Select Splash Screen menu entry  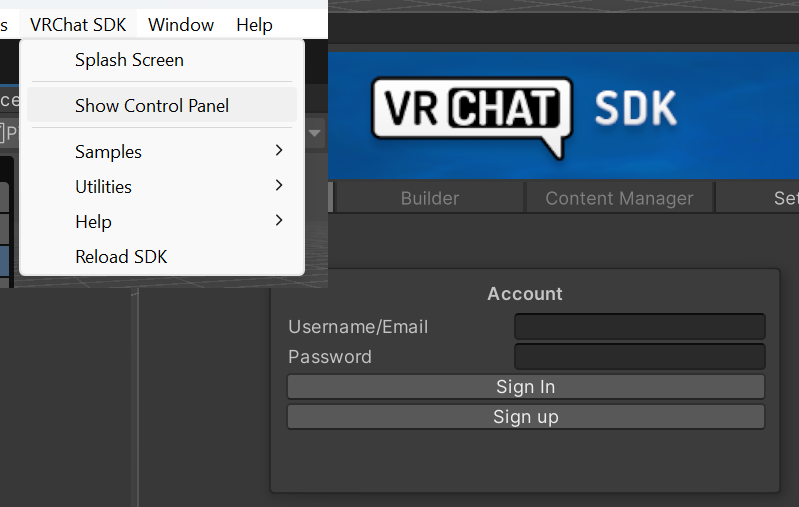tap(162, 60)
